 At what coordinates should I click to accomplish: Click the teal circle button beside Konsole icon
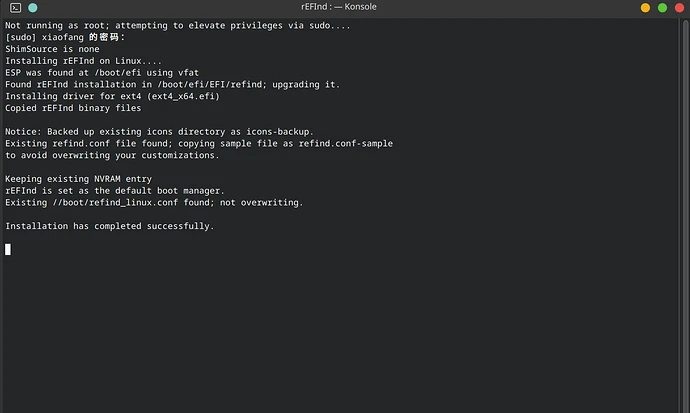32,8
